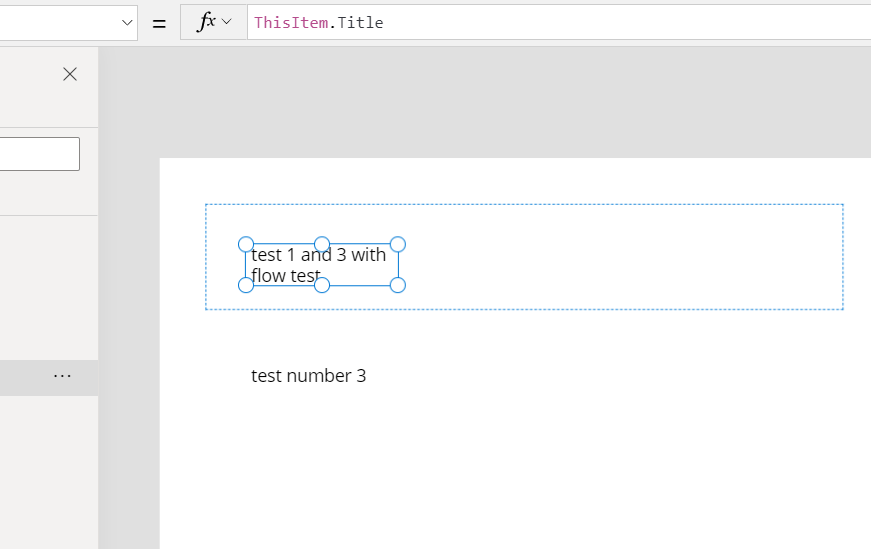Open the ellipsis more options menu
This screenshot has height=549, width=871.
[62, 376]
